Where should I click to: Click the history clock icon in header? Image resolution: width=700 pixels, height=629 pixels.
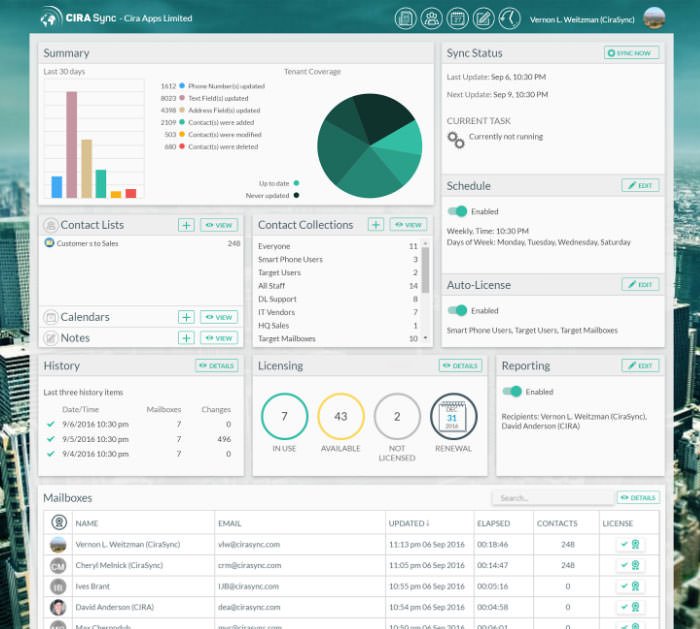point(509,18)
